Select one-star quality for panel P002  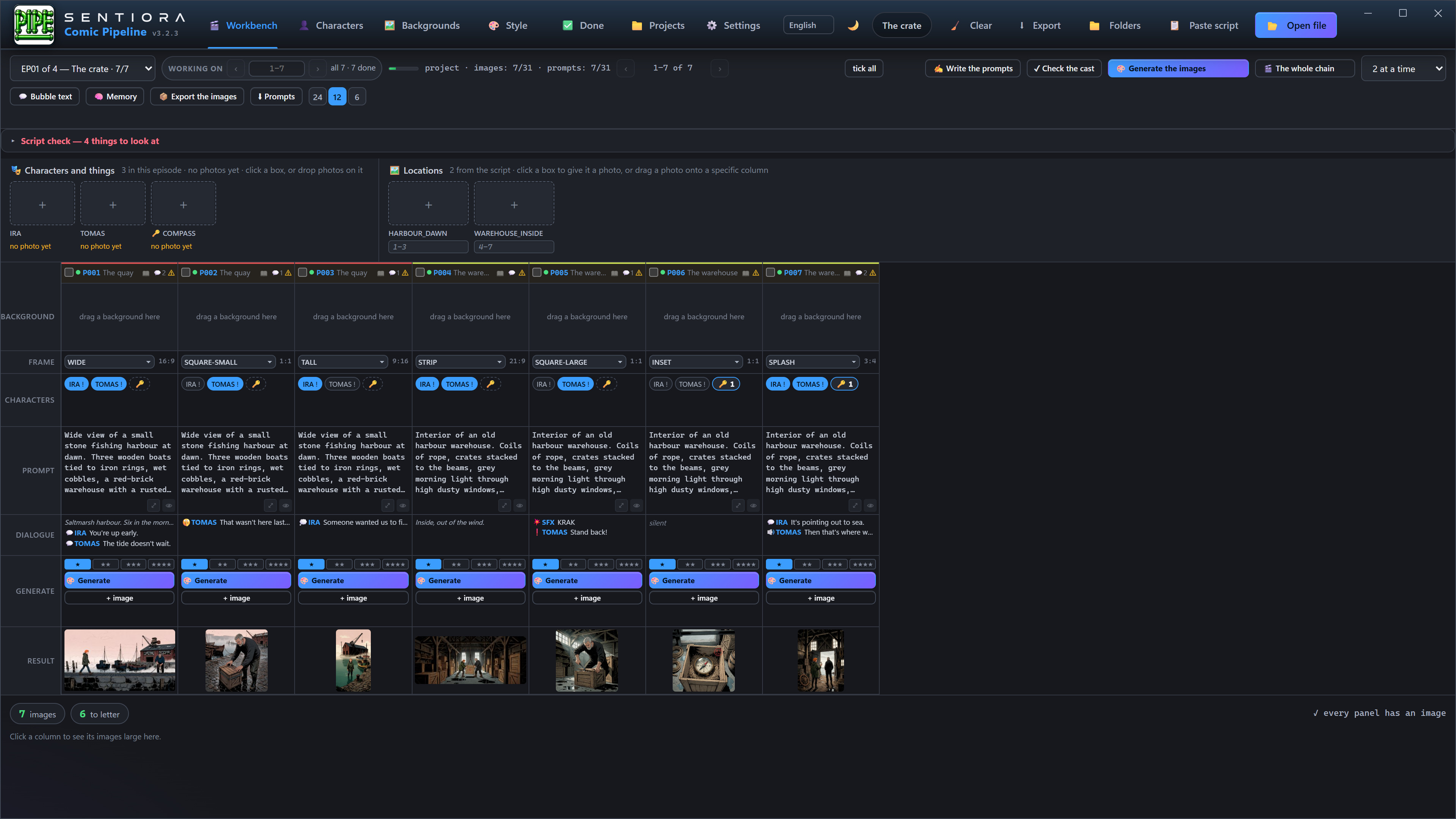(195, 564)
